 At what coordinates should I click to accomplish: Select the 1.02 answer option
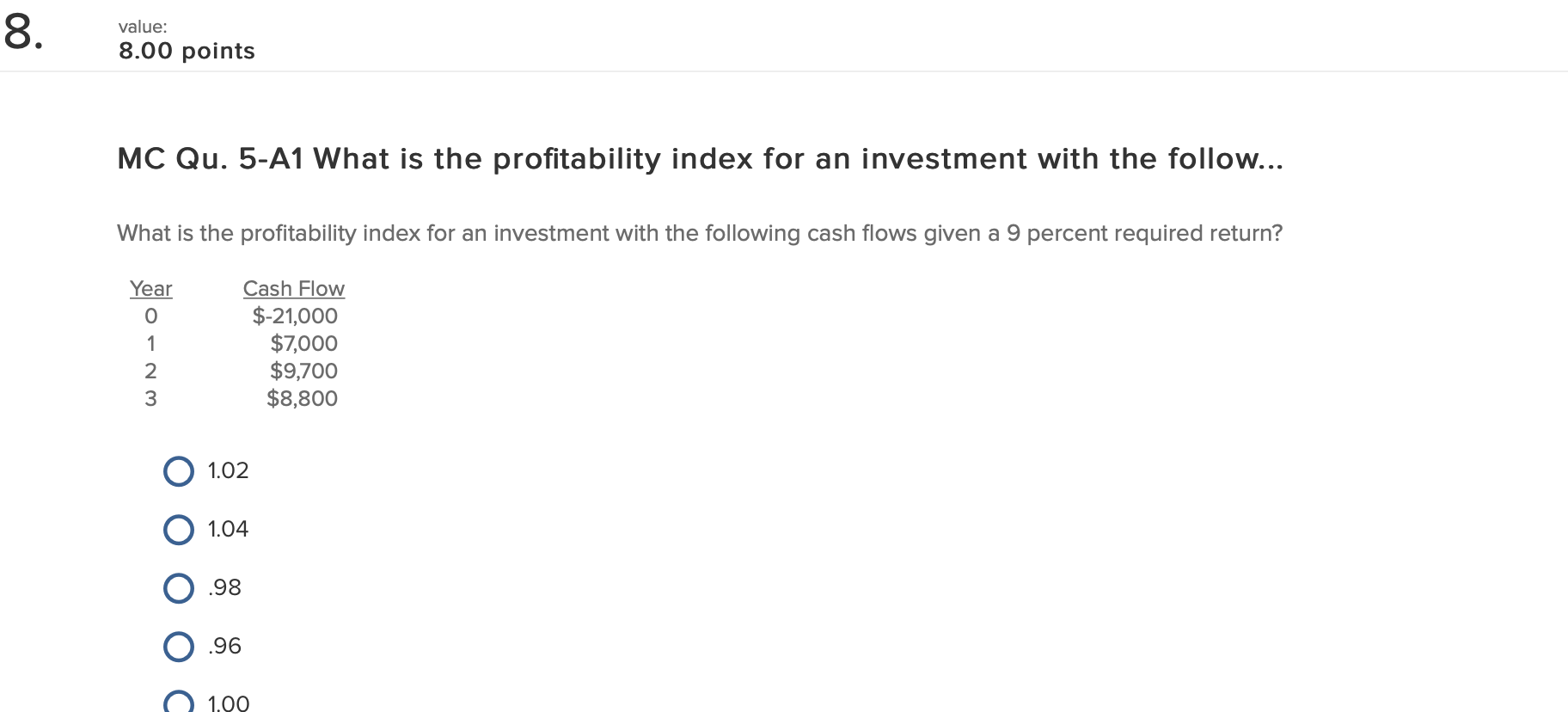(178, 471)
